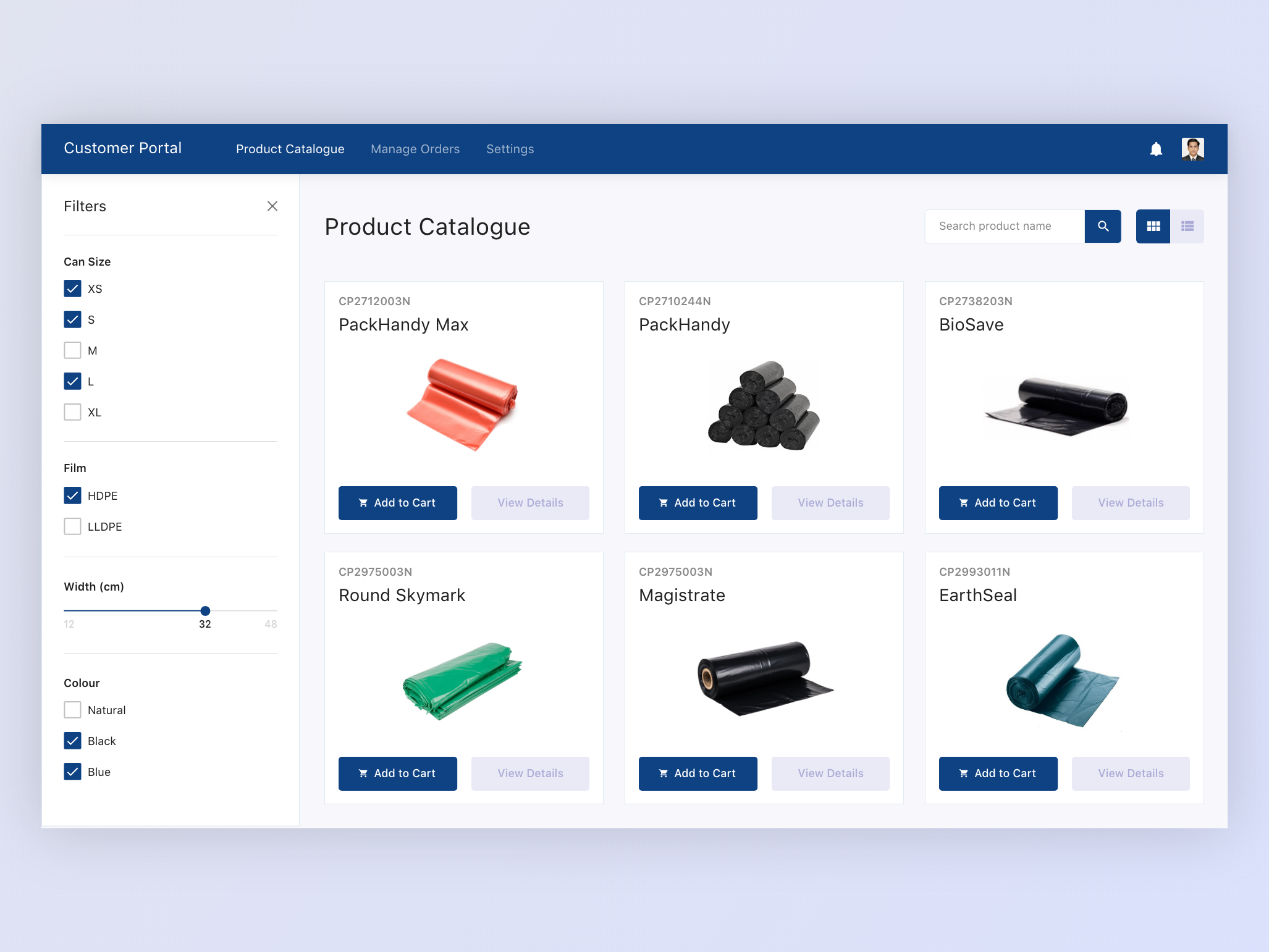Add PackHandy to cart
This screenshot has height=952, width=1269.
point(698,503)
